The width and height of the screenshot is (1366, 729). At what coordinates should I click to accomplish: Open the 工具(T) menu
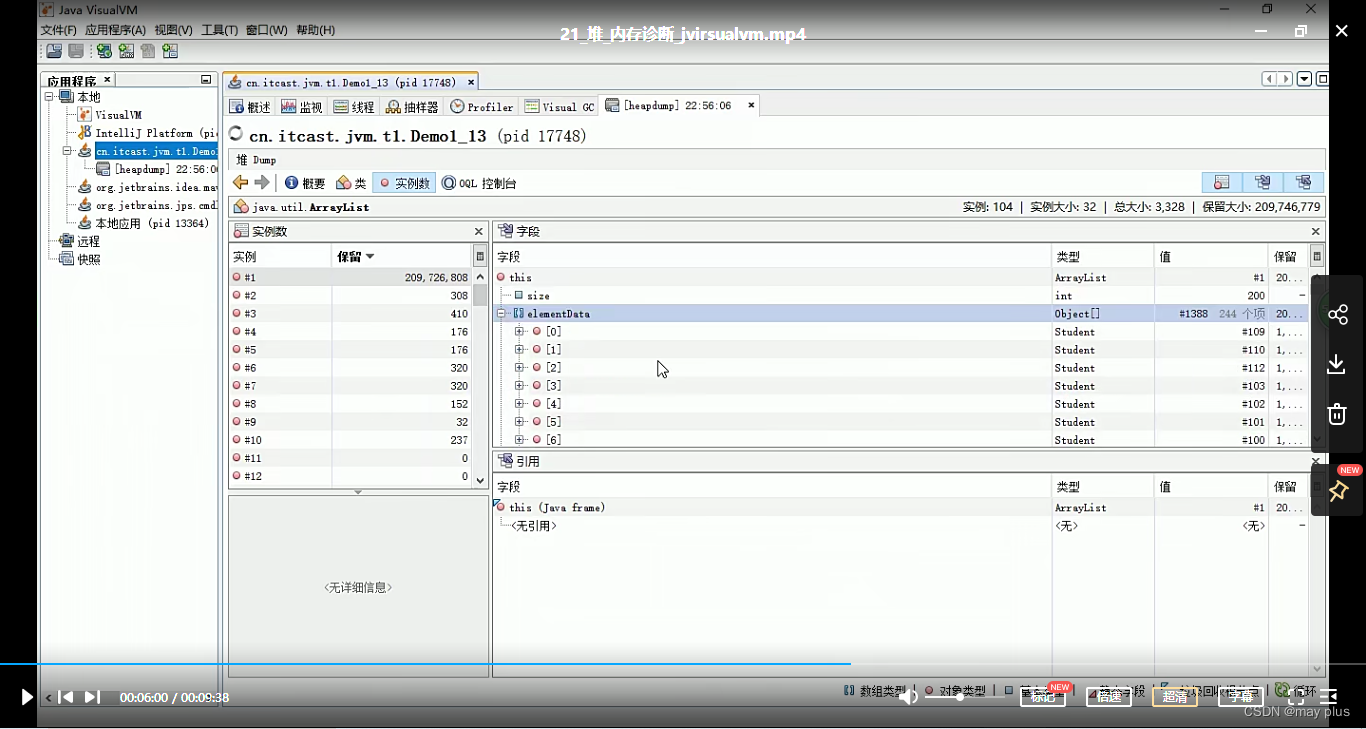219,30
